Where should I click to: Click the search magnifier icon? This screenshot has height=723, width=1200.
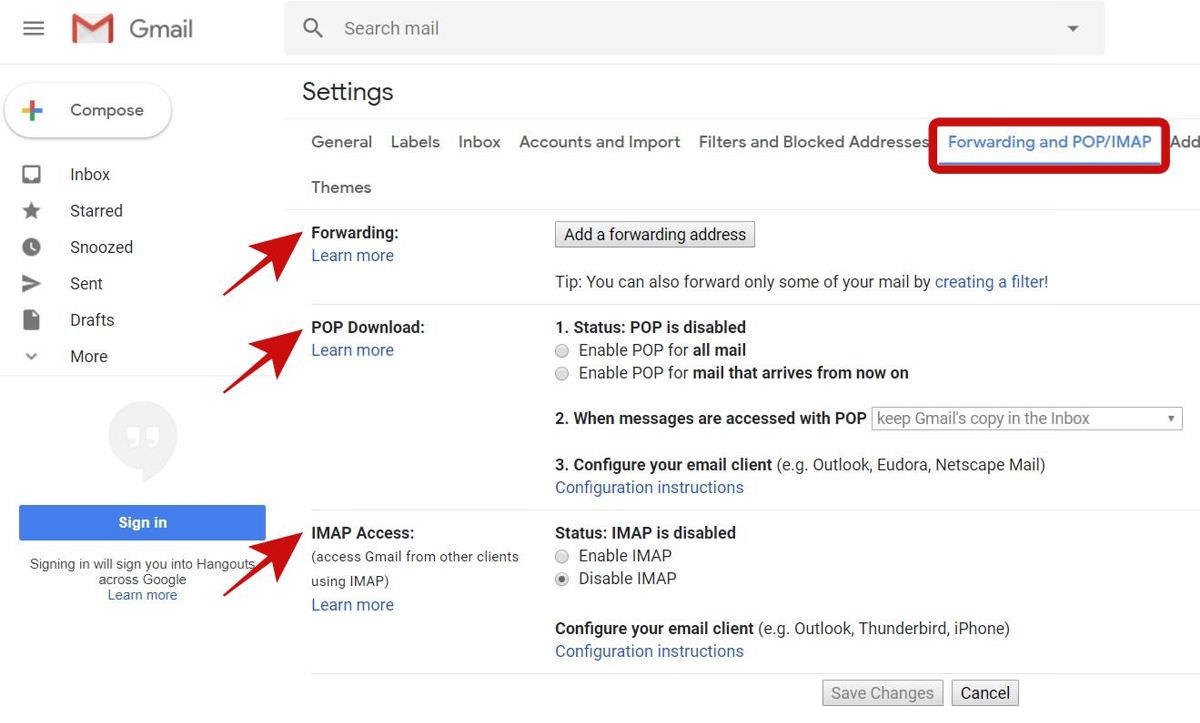[x=312, y=28]
